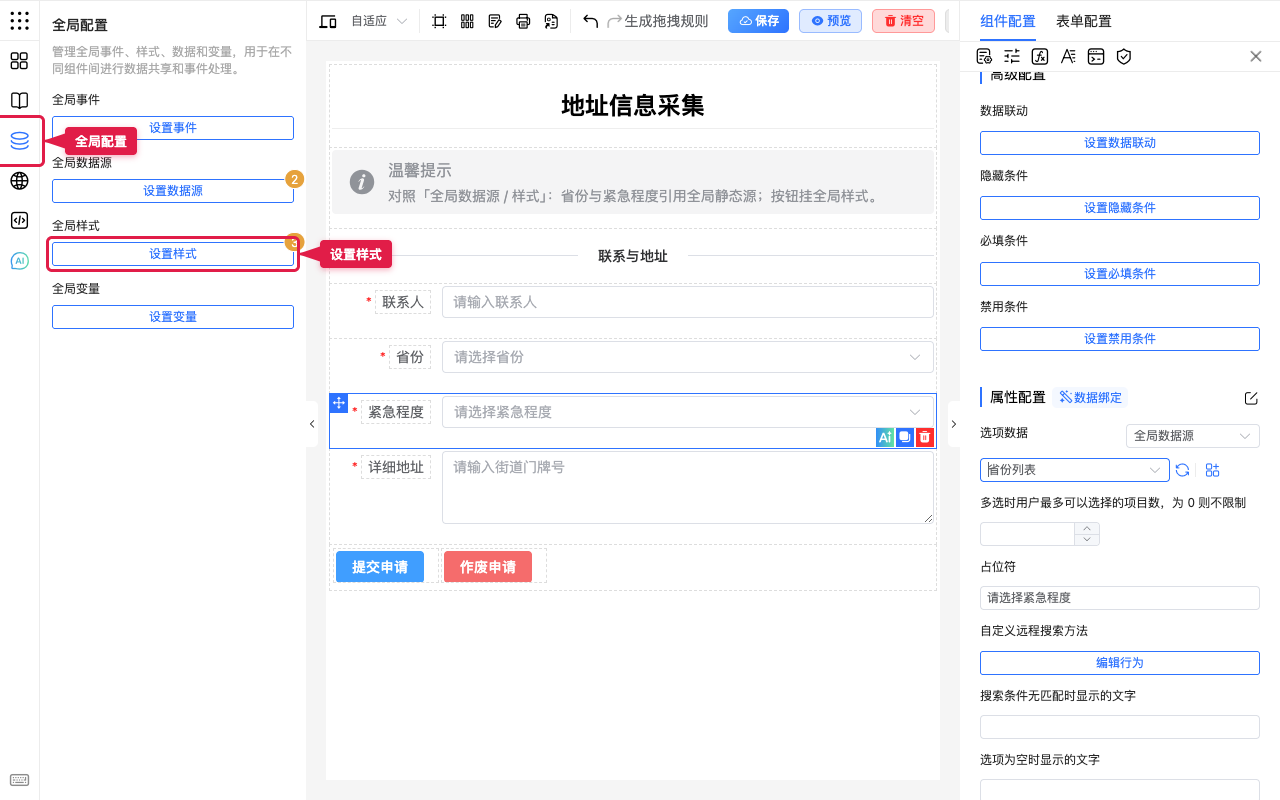
Task: Click the 作废申请 button in form
Action: tap(488, 567)
